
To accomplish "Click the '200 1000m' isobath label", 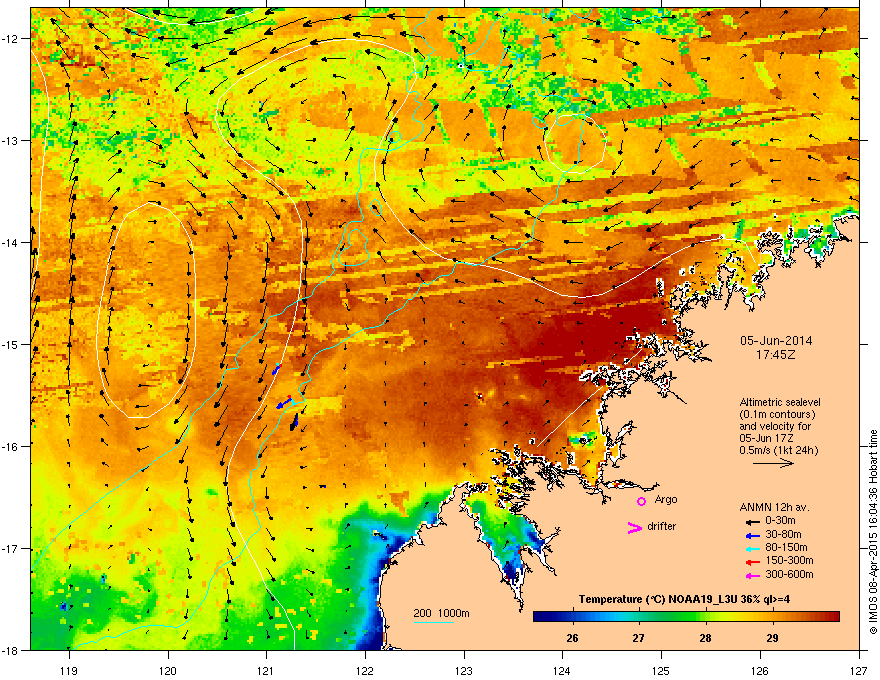I will 441,613.
